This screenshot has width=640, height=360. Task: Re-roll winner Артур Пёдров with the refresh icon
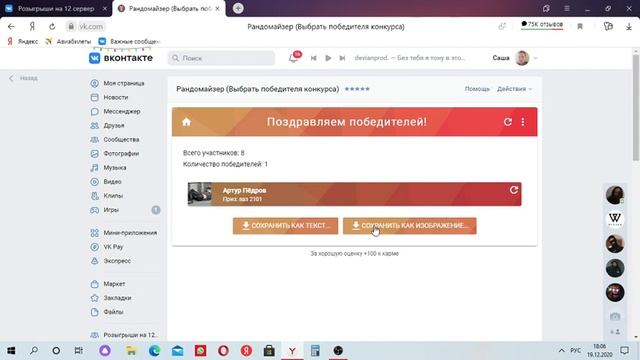coord(513,190)
